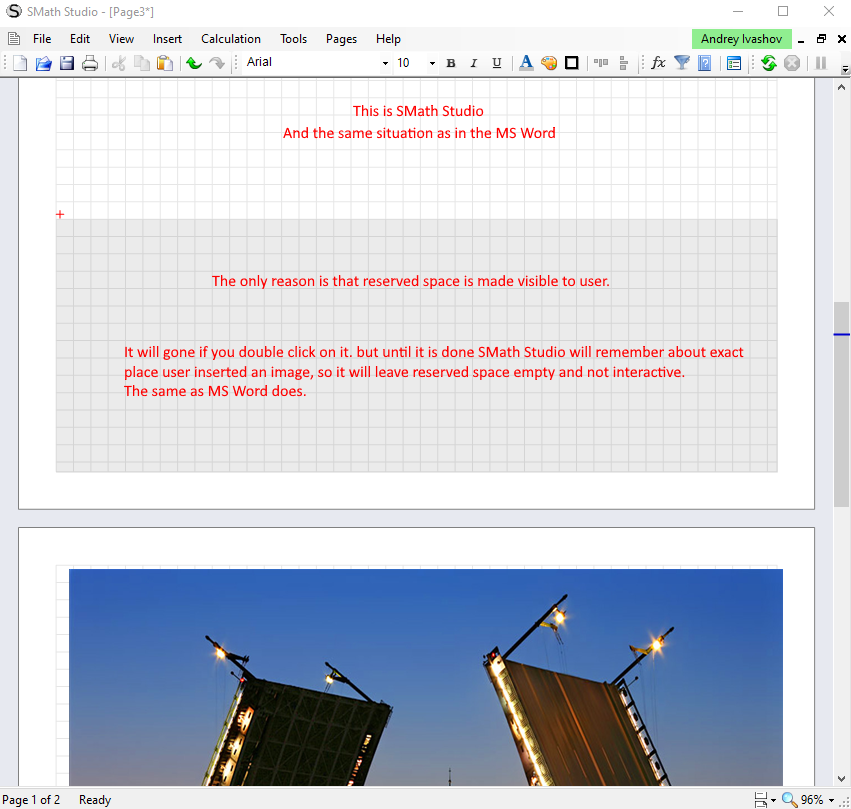Click the Andrey Ivashov account button
The image size is (851, 809).
tap(741, 39)
